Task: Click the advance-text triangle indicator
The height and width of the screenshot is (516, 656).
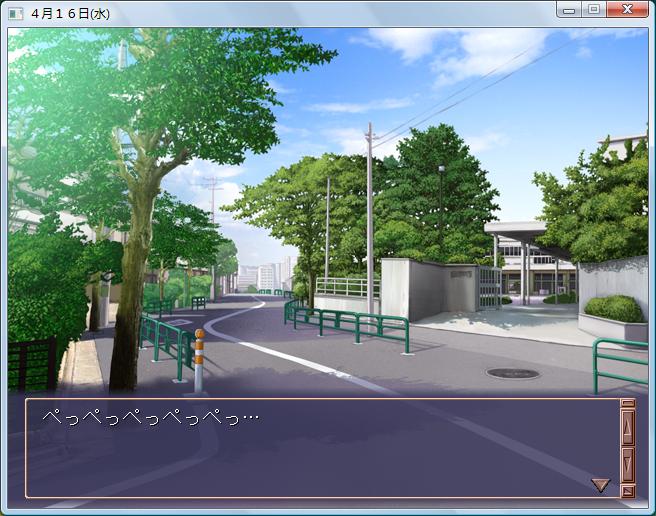Action: [600, 485]
